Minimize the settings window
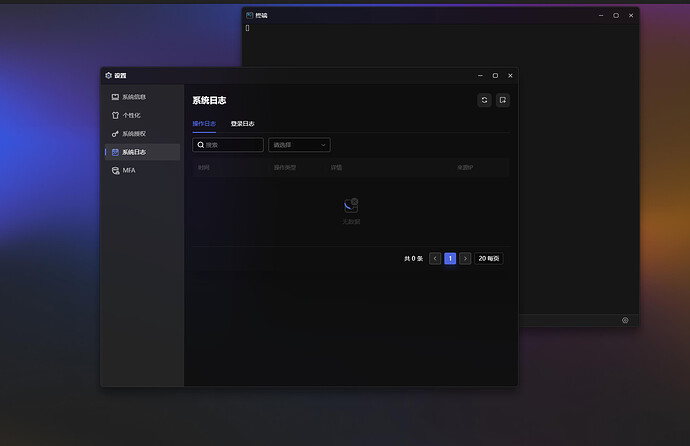 coord(480,76)
